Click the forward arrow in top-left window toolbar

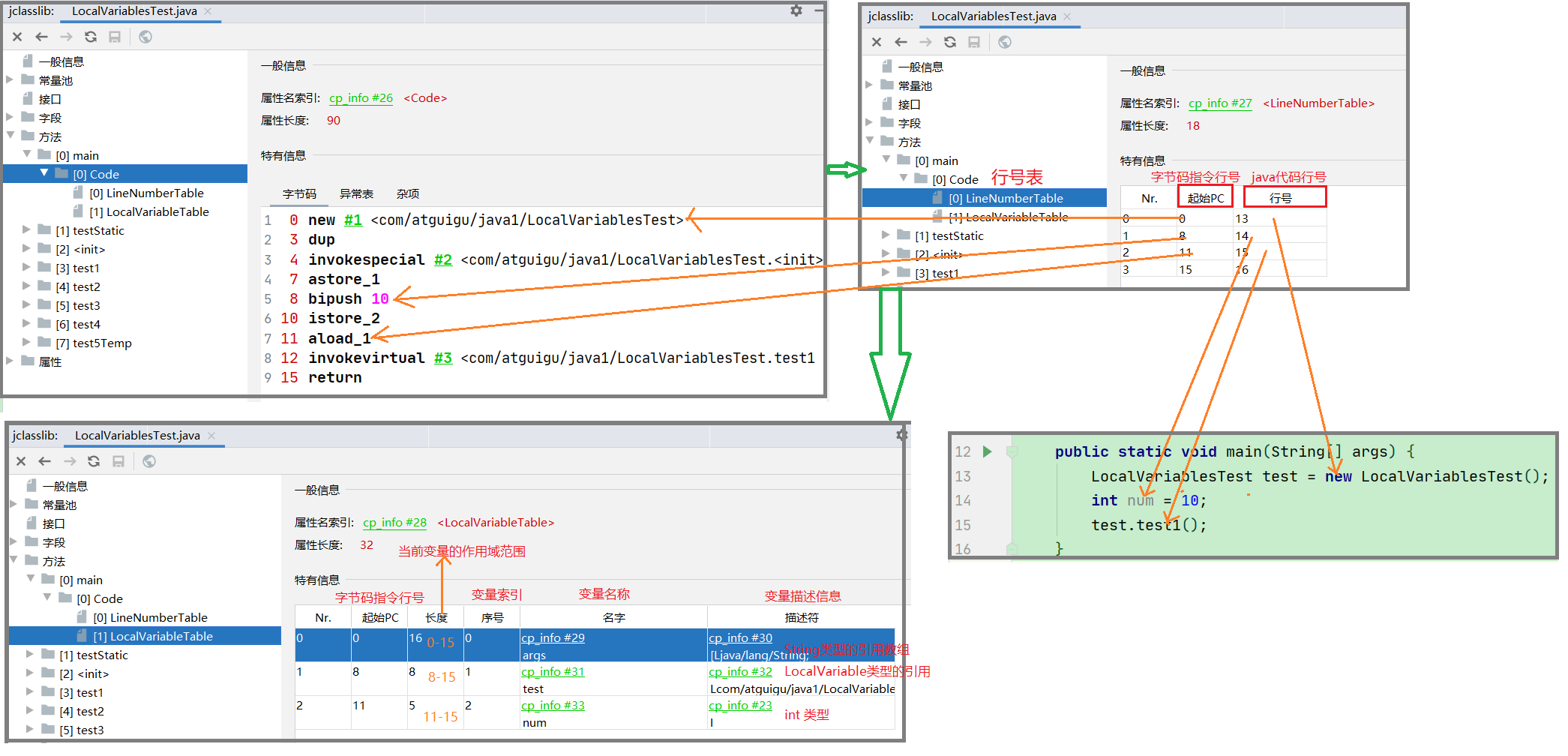[66, 37]
